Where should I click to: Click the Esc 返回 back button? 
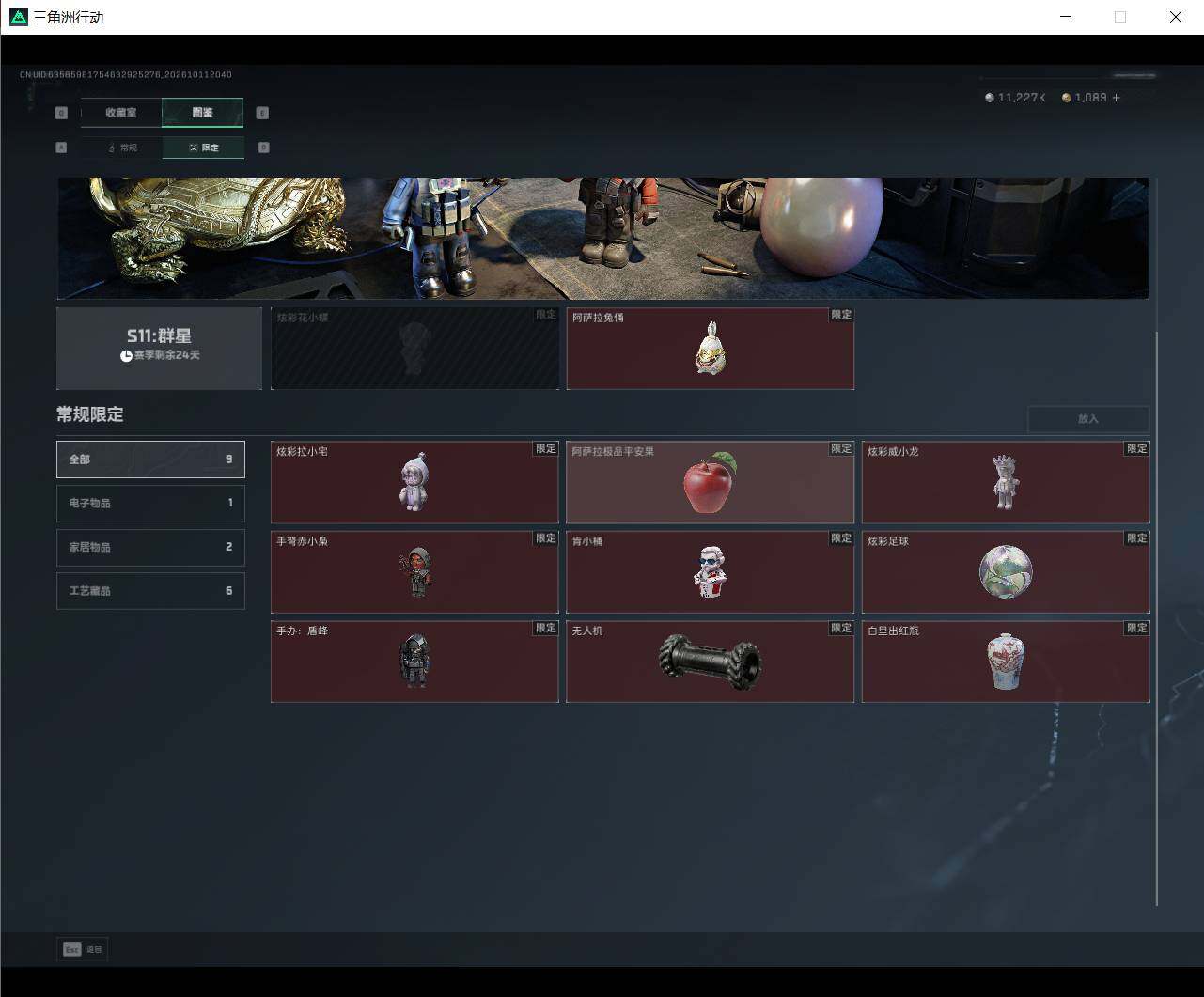[83, 949]
